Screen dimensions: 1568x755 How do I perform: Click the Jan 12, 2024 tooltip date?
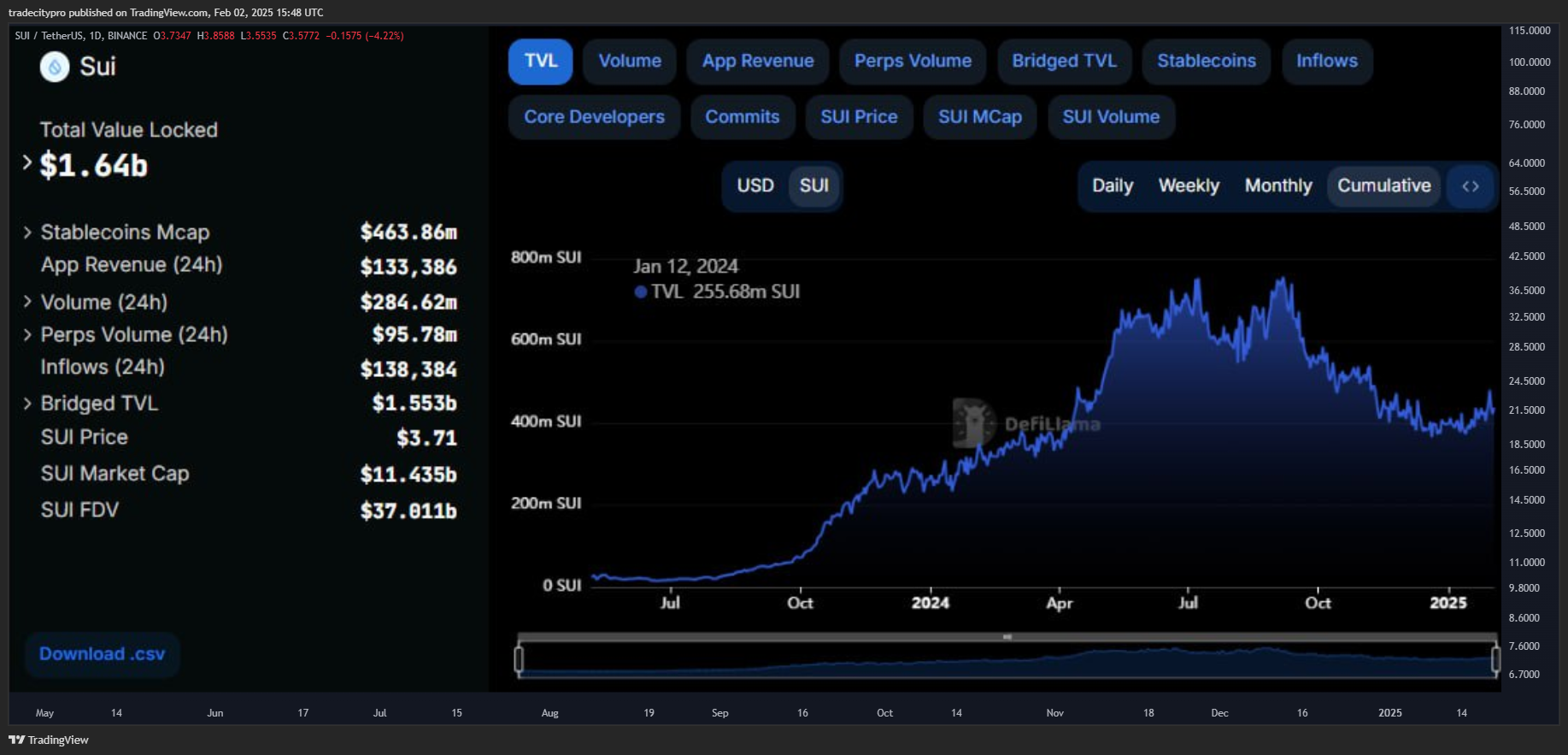pos(685,267)
